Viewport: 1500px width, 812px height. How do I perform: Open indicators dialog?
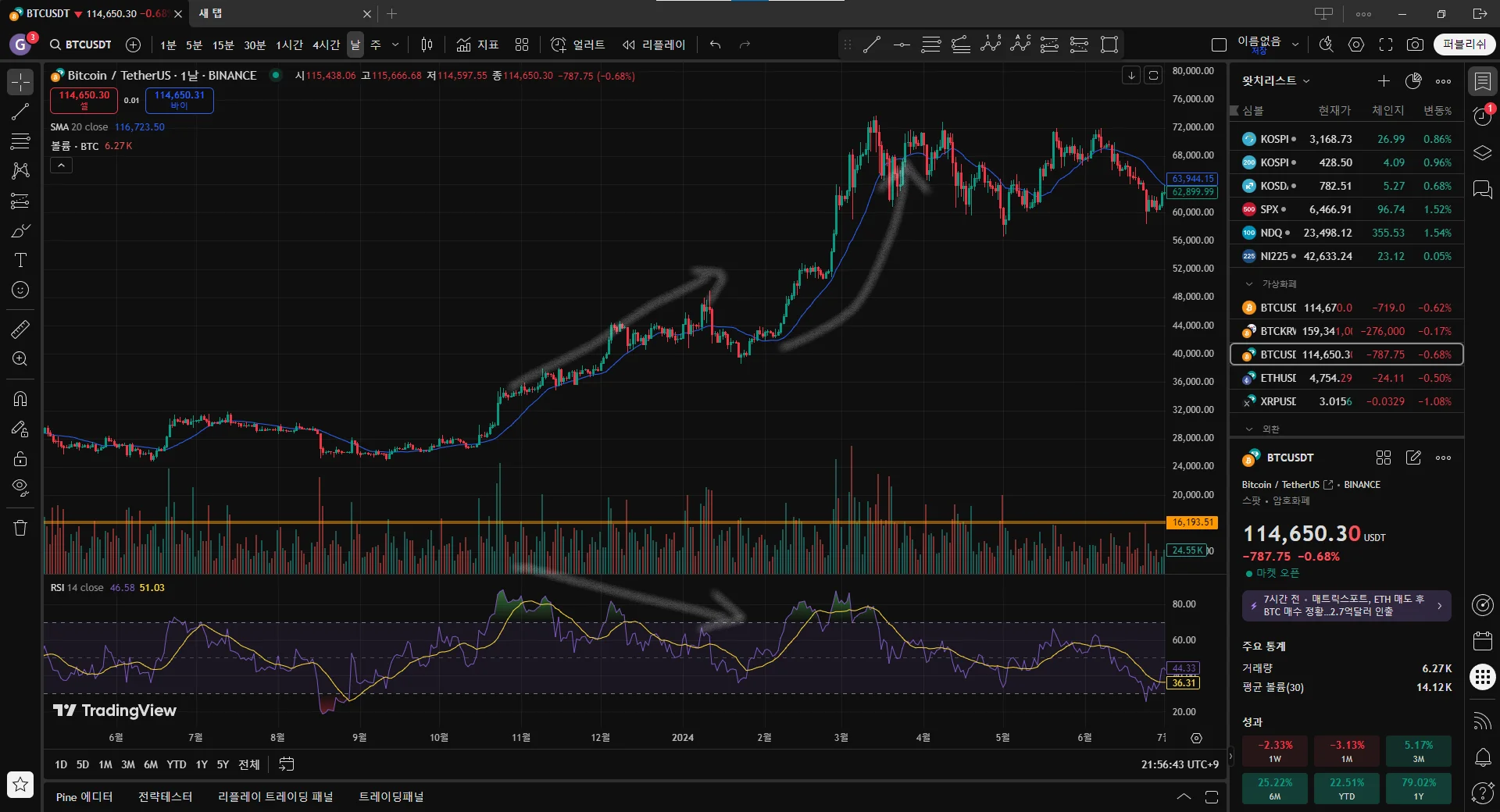[x=477, y=45]
